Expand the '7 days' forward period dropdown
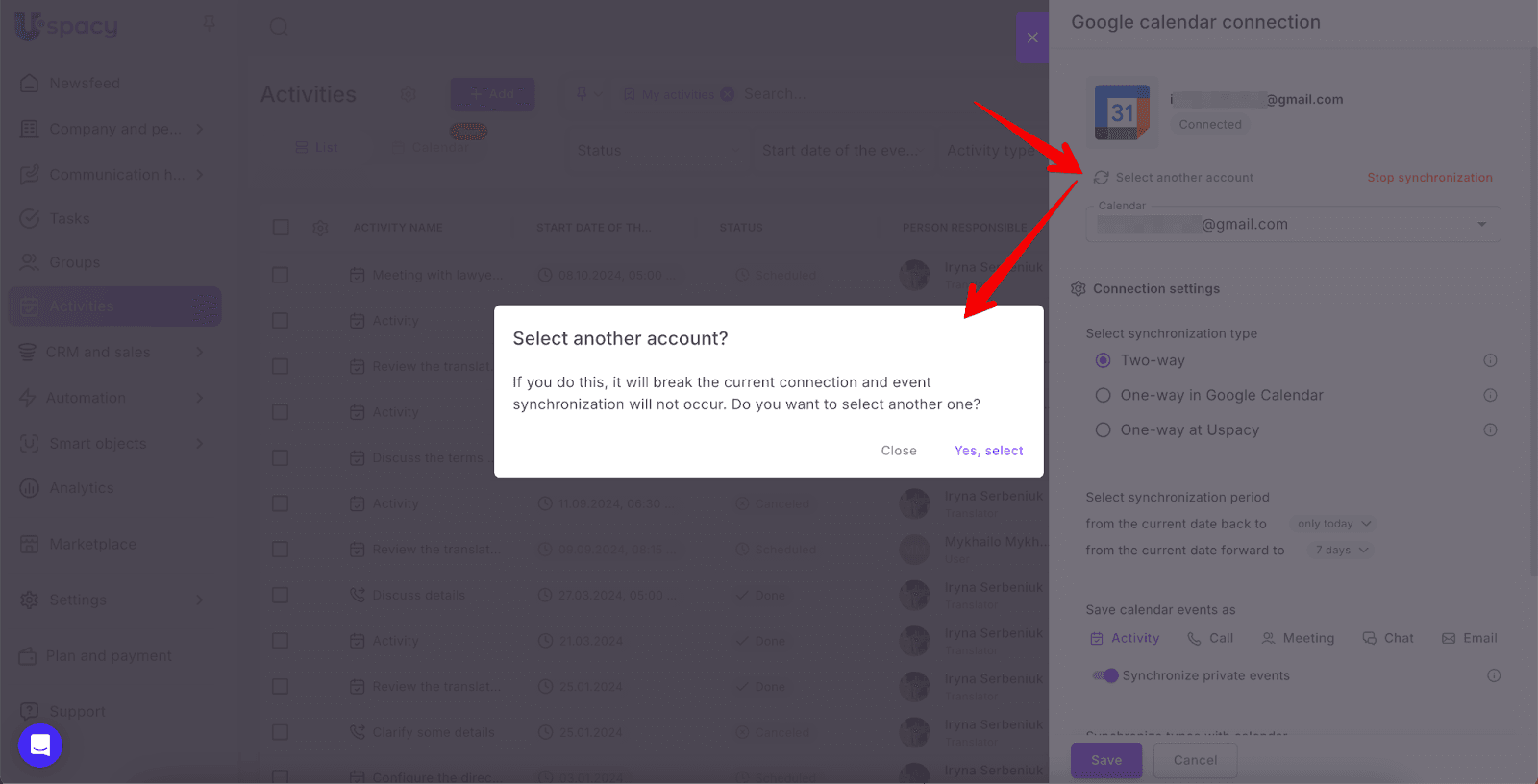Image resolution: width=1538 pixels, height=784 pixels. pyautogui.click(x=1342, y=550)
